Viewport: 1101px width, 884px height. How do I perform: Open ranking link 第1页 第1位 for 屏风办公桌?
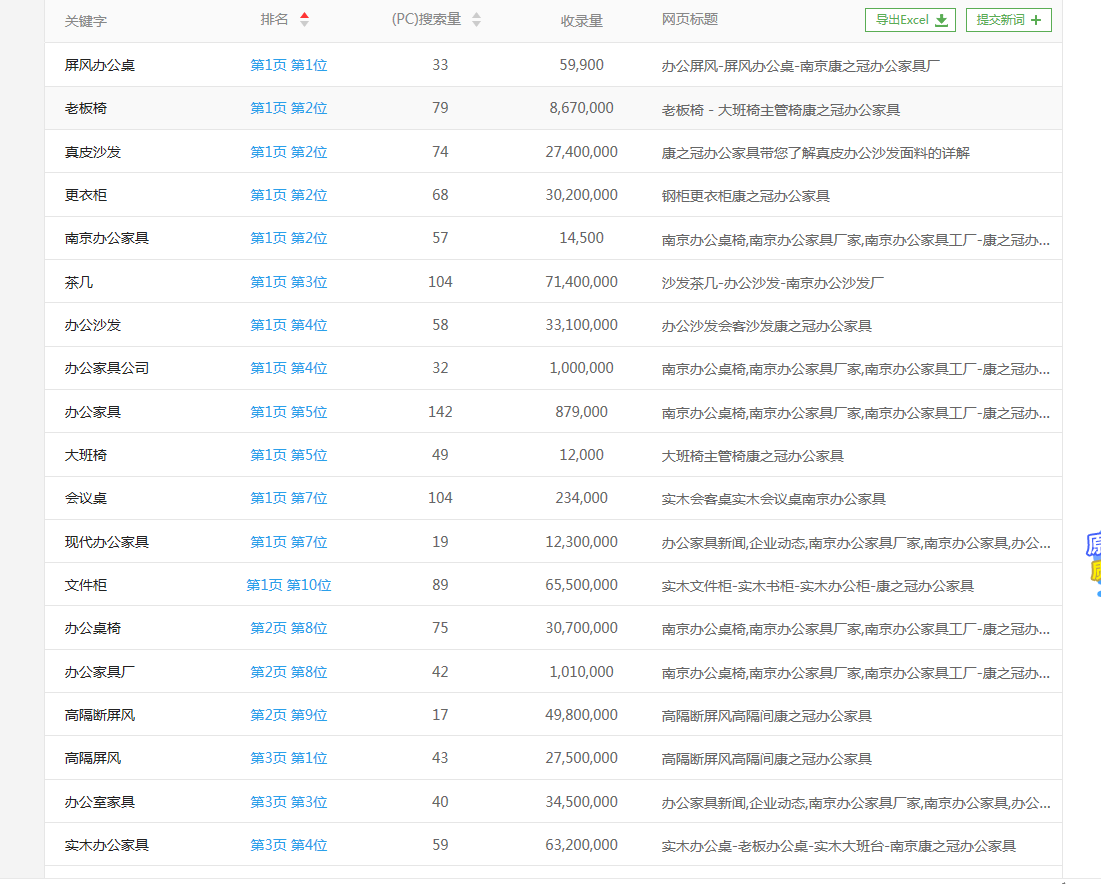[288, 64]
